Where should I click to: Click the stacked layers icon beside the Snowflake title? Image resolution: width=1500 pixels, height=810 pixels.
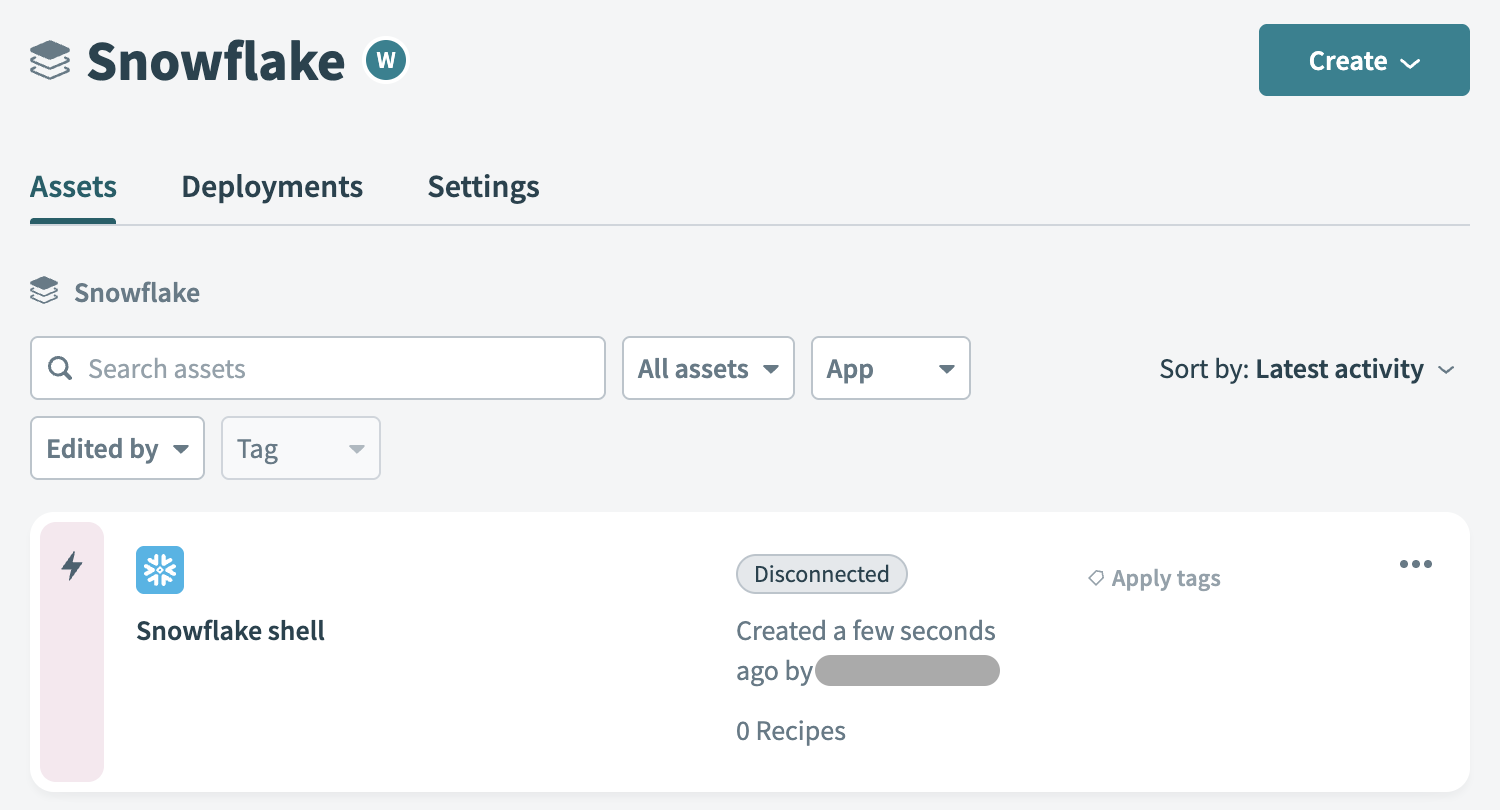[x=48, y=60]
